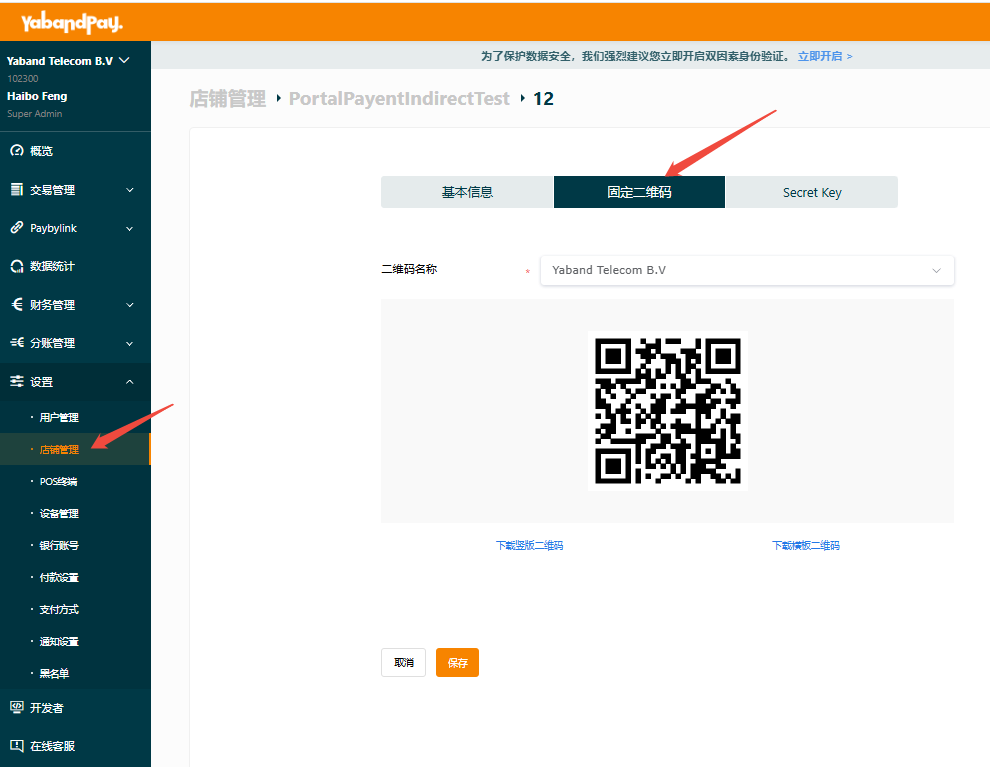The height and width of the screenshot is (767, 990).
Task: Click the 取消 cancel button
Action: (403, 662)
